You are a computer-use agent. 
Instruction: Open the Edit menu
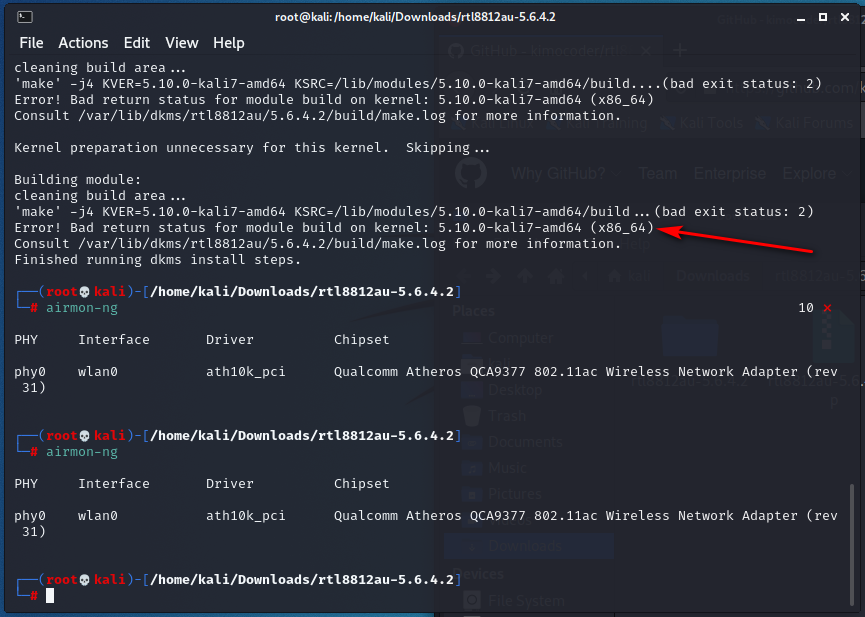(x=136, y=43)
